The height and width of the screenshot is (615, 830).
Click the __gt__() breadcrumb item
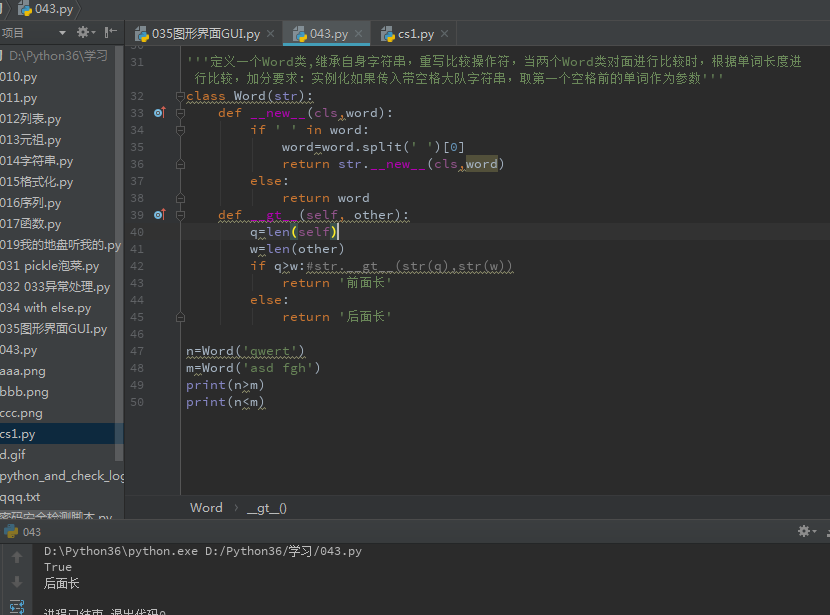(x=266, y=507)
